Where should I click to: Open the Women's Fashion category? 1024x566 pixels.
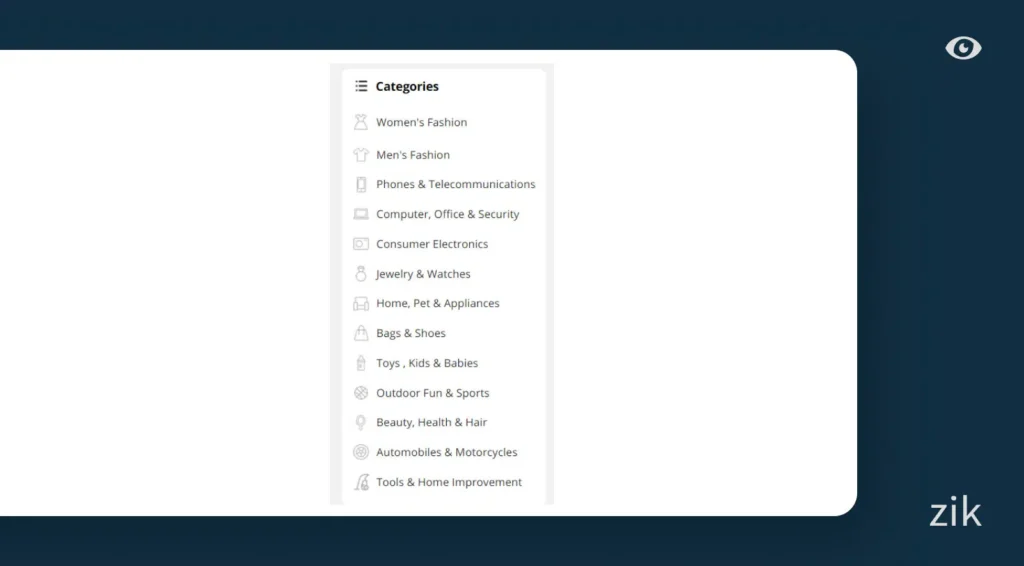tap(421, 123)
